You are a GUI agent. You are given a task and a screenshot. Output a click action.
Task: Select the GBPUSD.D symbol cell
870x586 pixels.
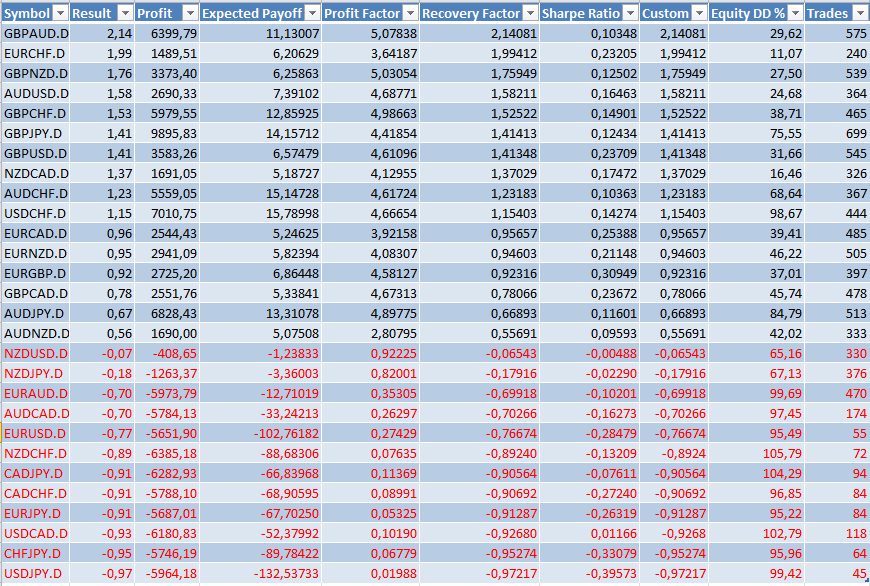pos(35,153)
